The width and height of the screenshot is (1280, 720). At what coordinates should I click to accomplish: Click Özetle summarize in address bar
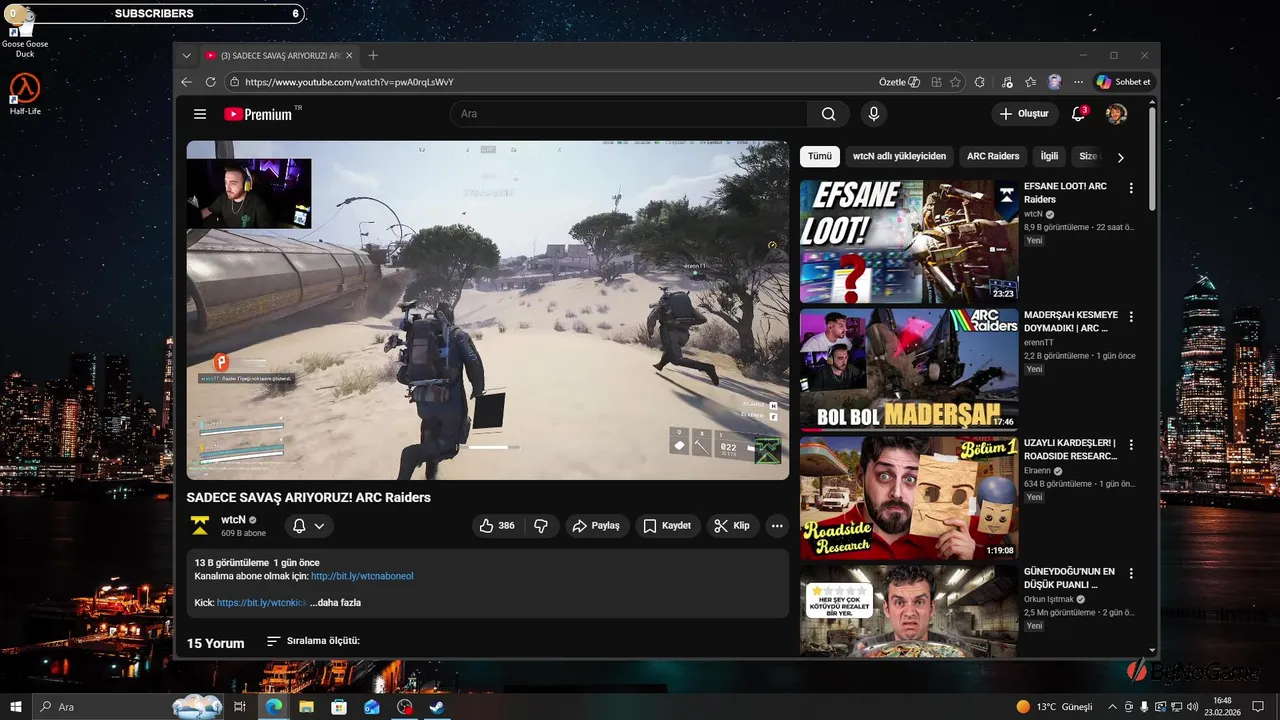click(899, 82)
